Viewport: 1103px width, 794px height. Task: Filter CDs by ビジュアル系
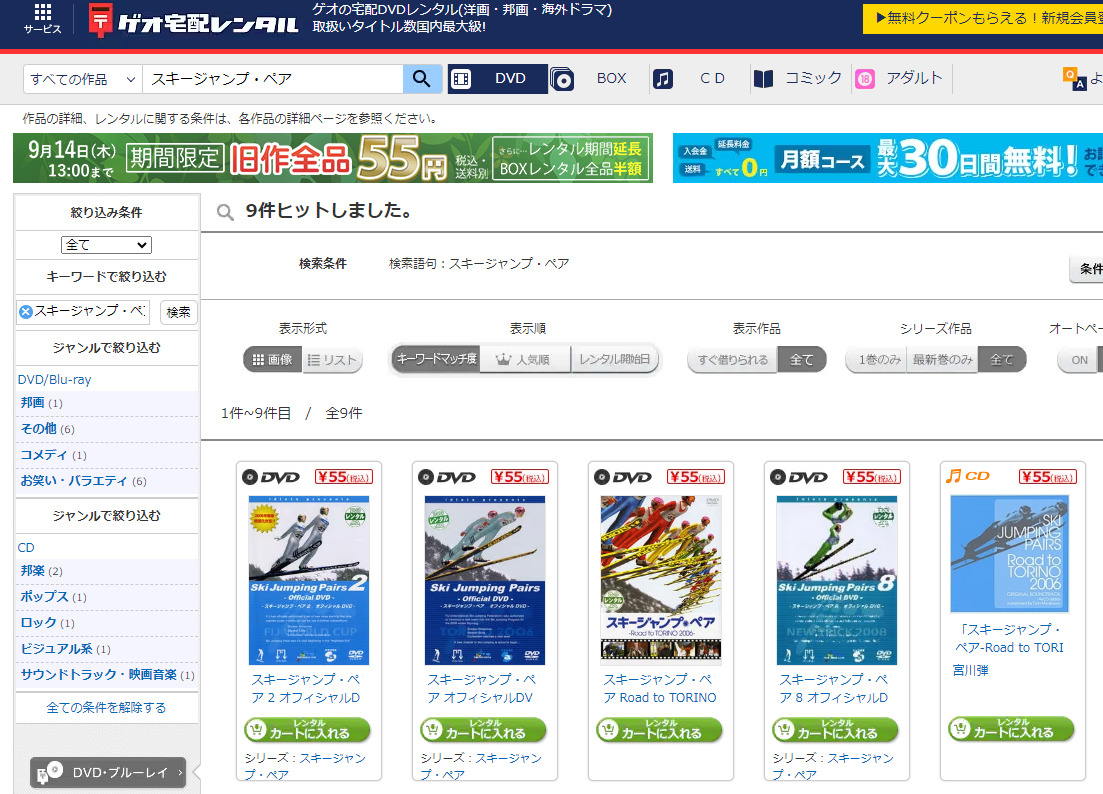coord(56,648)
